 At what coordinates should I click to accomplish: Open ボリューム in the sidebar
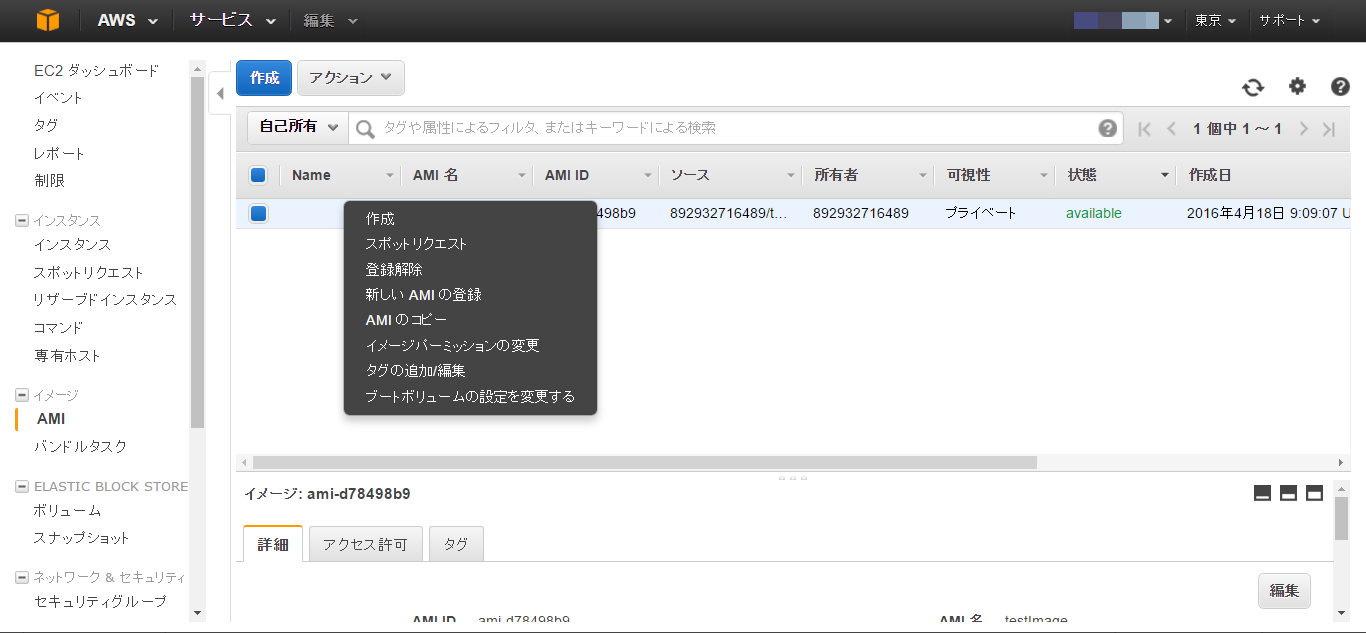tap(67, 511)
